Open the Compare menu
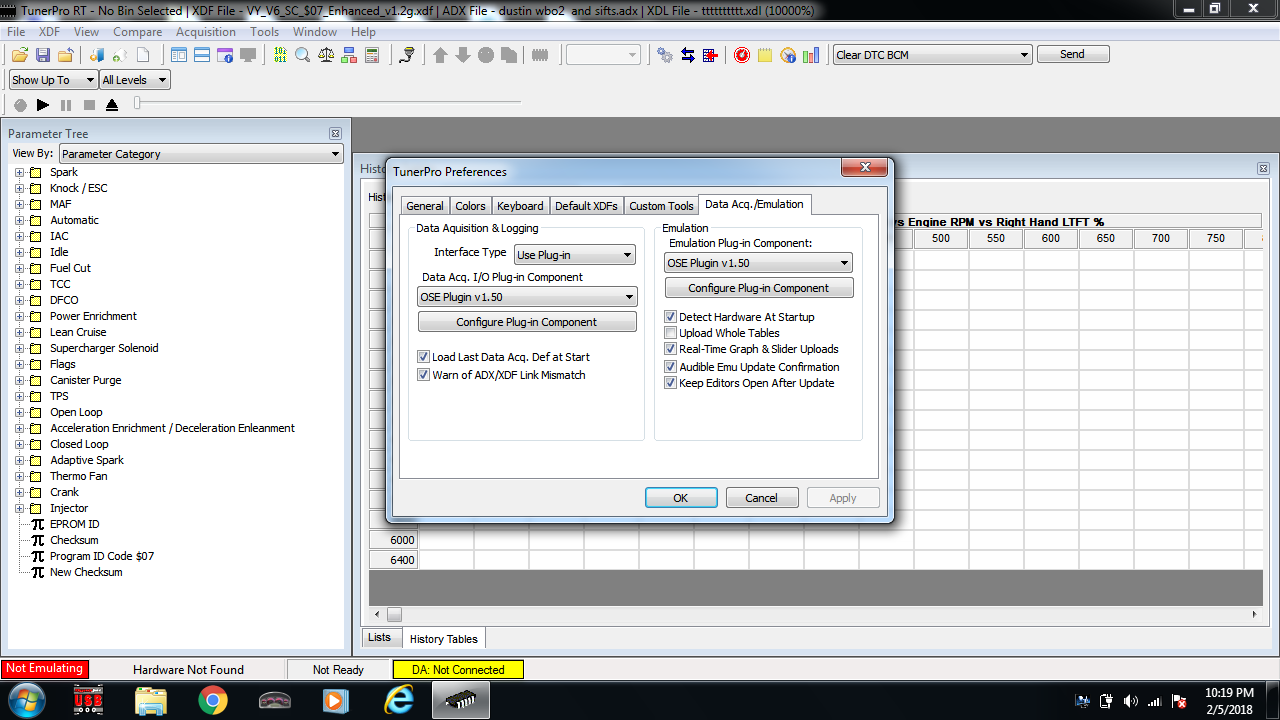Screen dimensions: 1280x720 (x=138, y=32)
